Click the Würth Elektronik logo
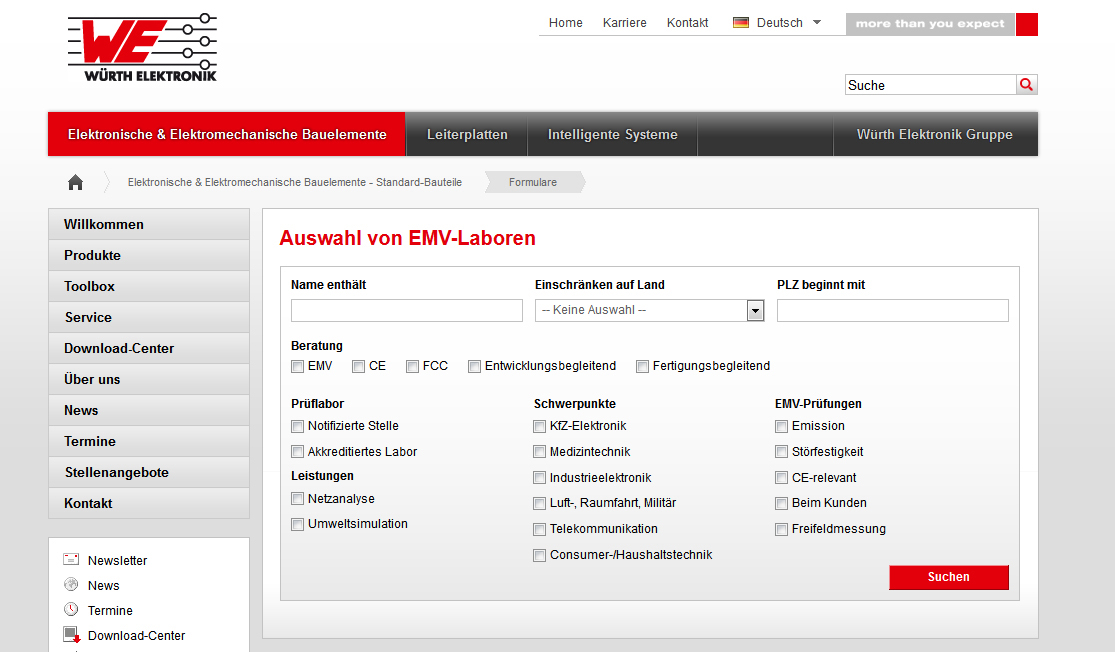The image size is (1115, 652). tap(142, 48)
